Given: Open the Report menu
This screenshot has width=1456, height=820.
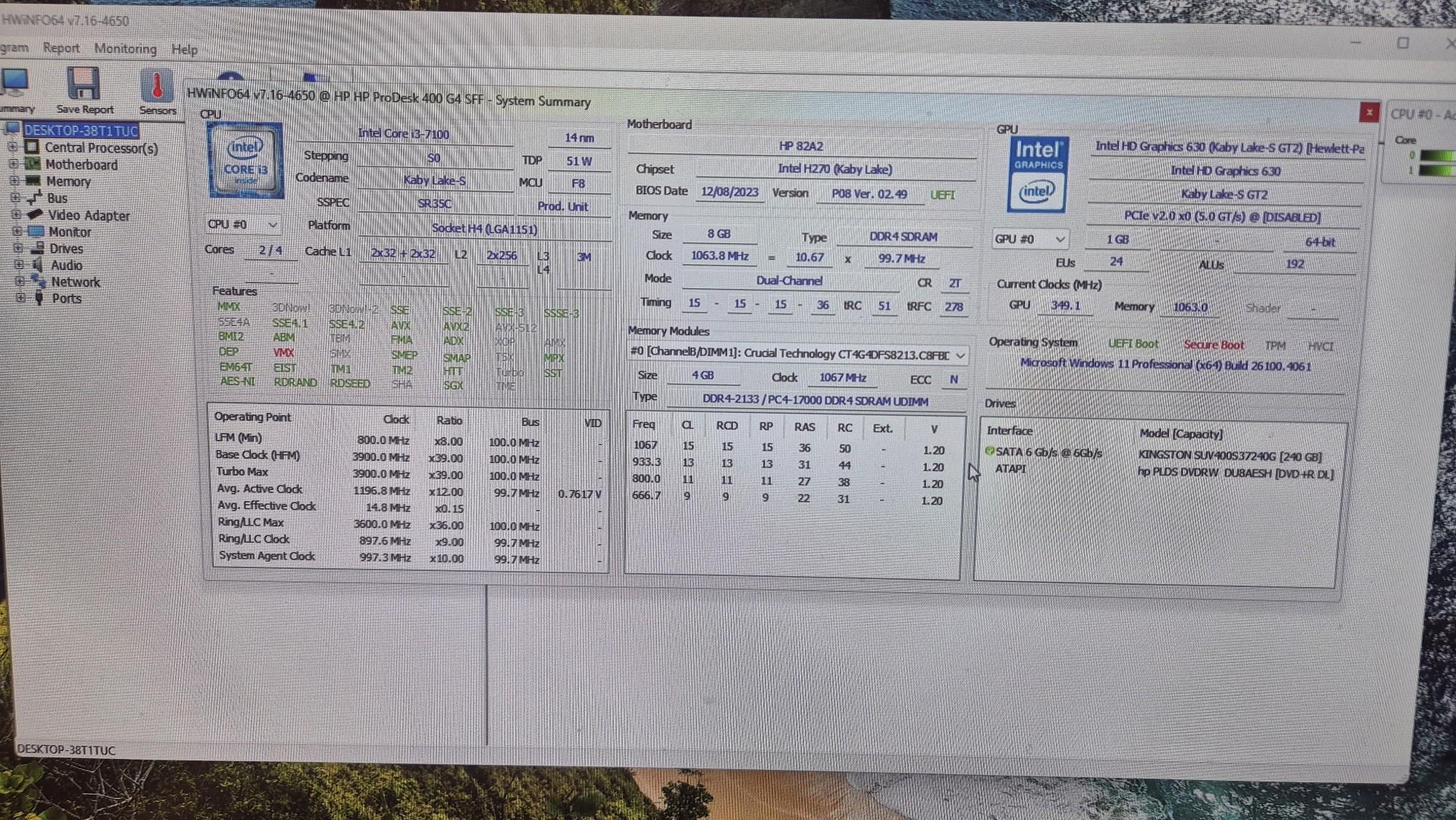Looking at the screenshot, I should 61,48.
